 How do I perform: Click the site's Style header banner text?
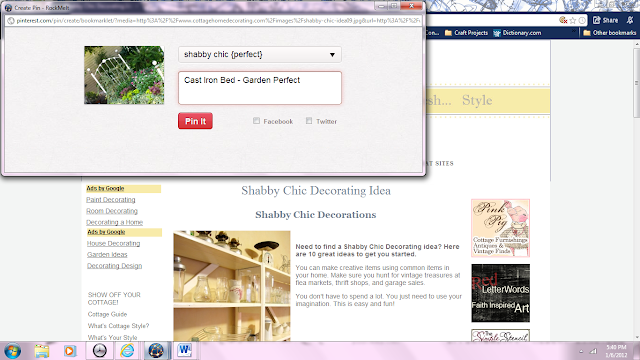477,100
